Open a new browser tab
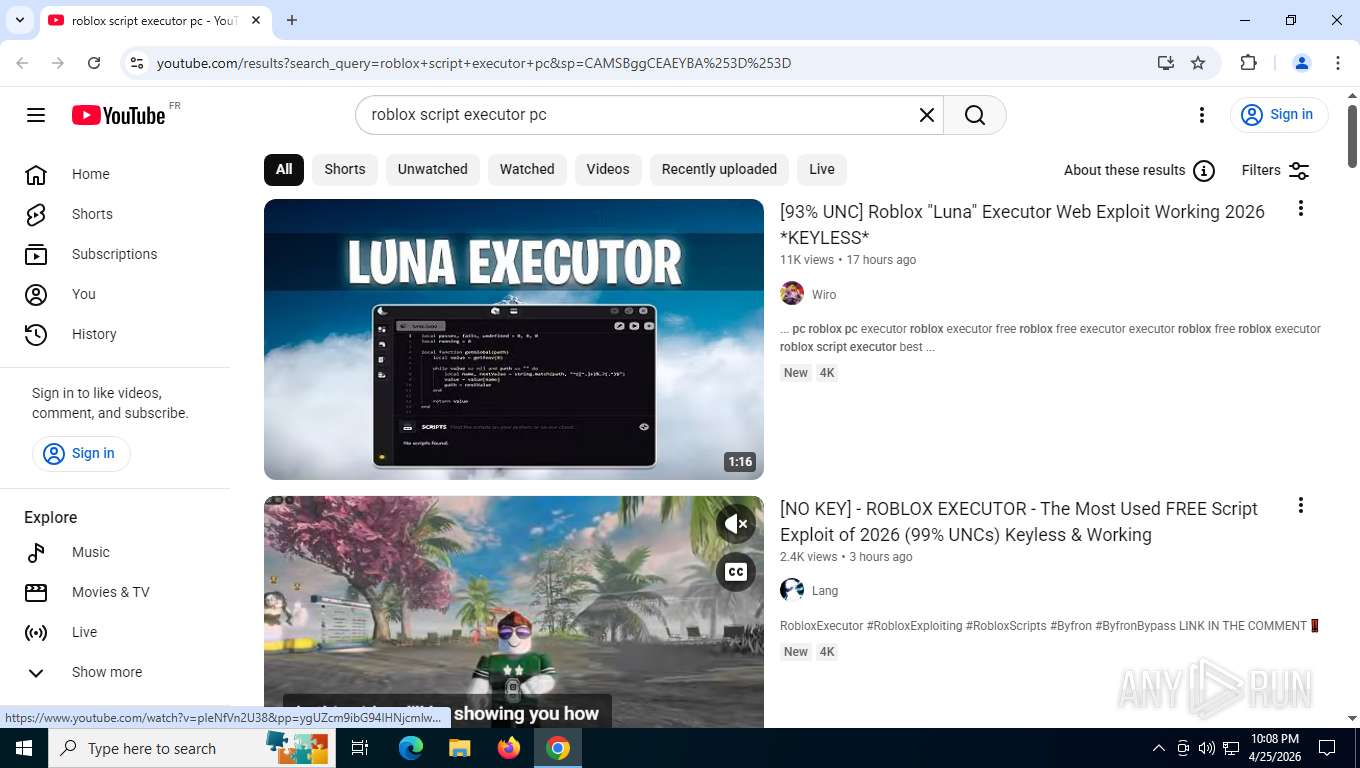This screenshot has height=768, width=1360. click(292, 20)
